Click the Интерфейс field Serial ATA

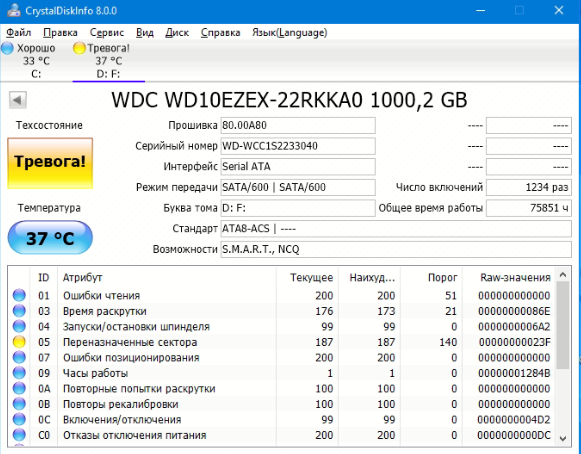pos(298,167)
